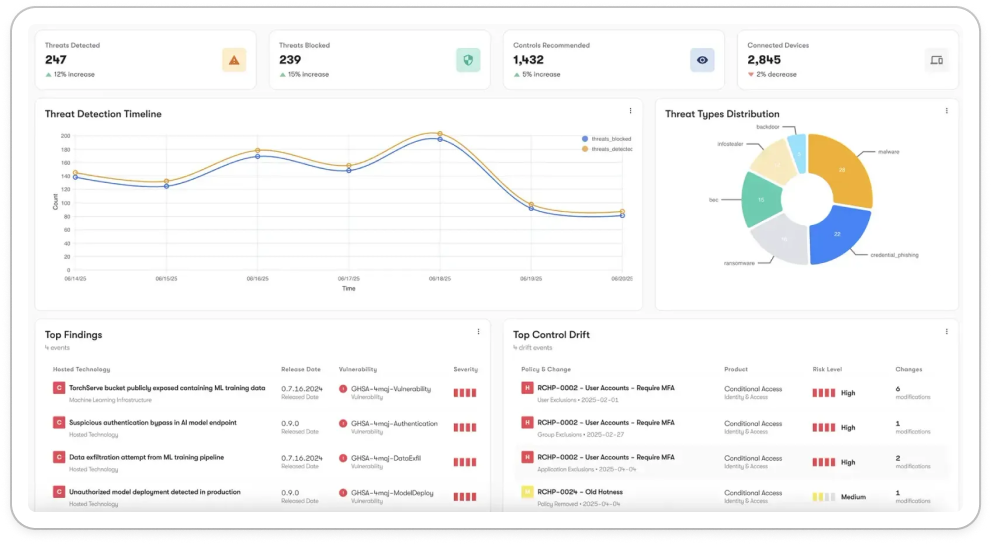
Task: Sort by Severity column header
Action: tap(465, 369)
